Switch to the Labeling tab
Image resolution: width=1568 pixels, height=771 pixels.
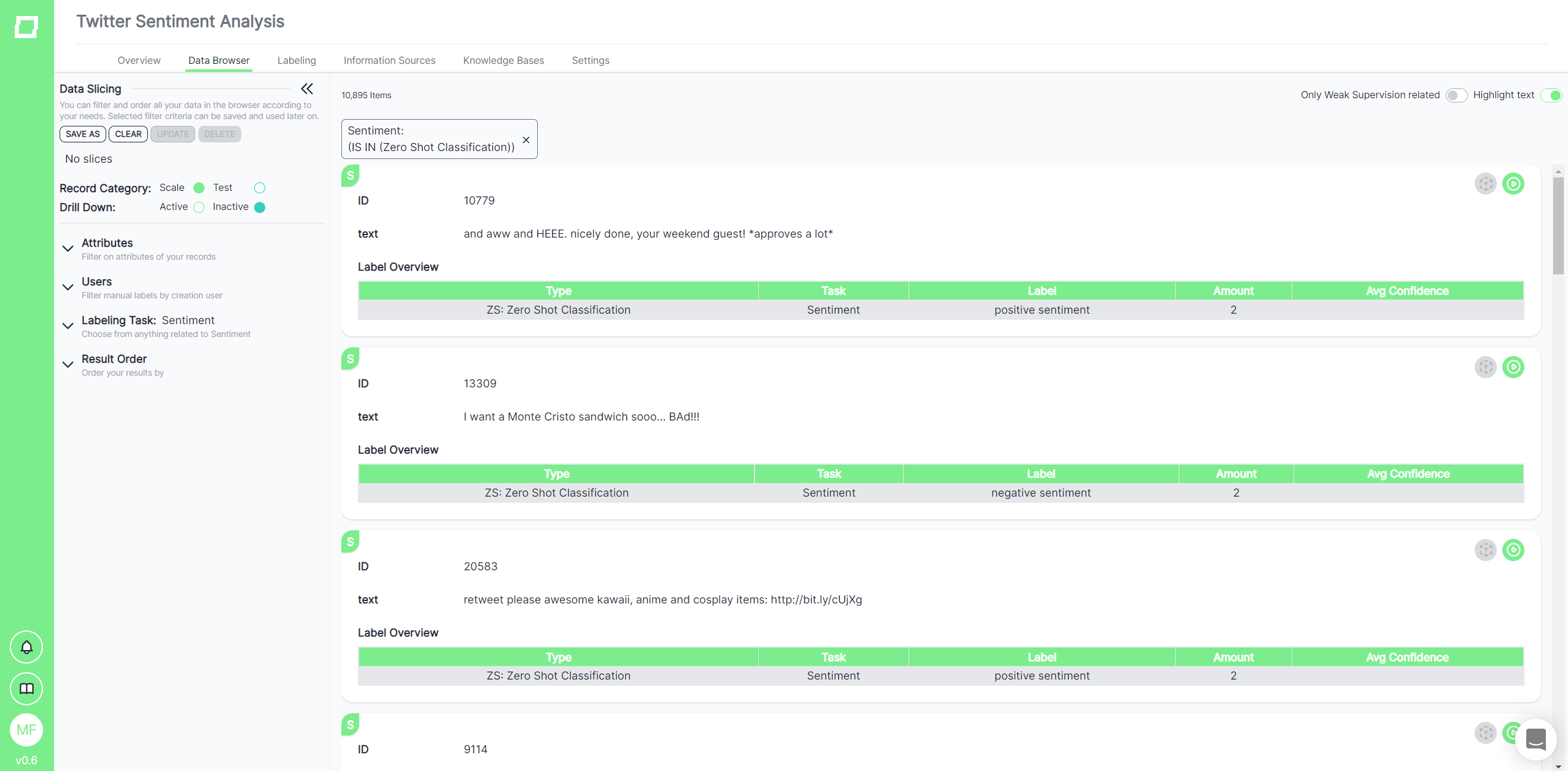pyautogui.click(x=297, y=60)
